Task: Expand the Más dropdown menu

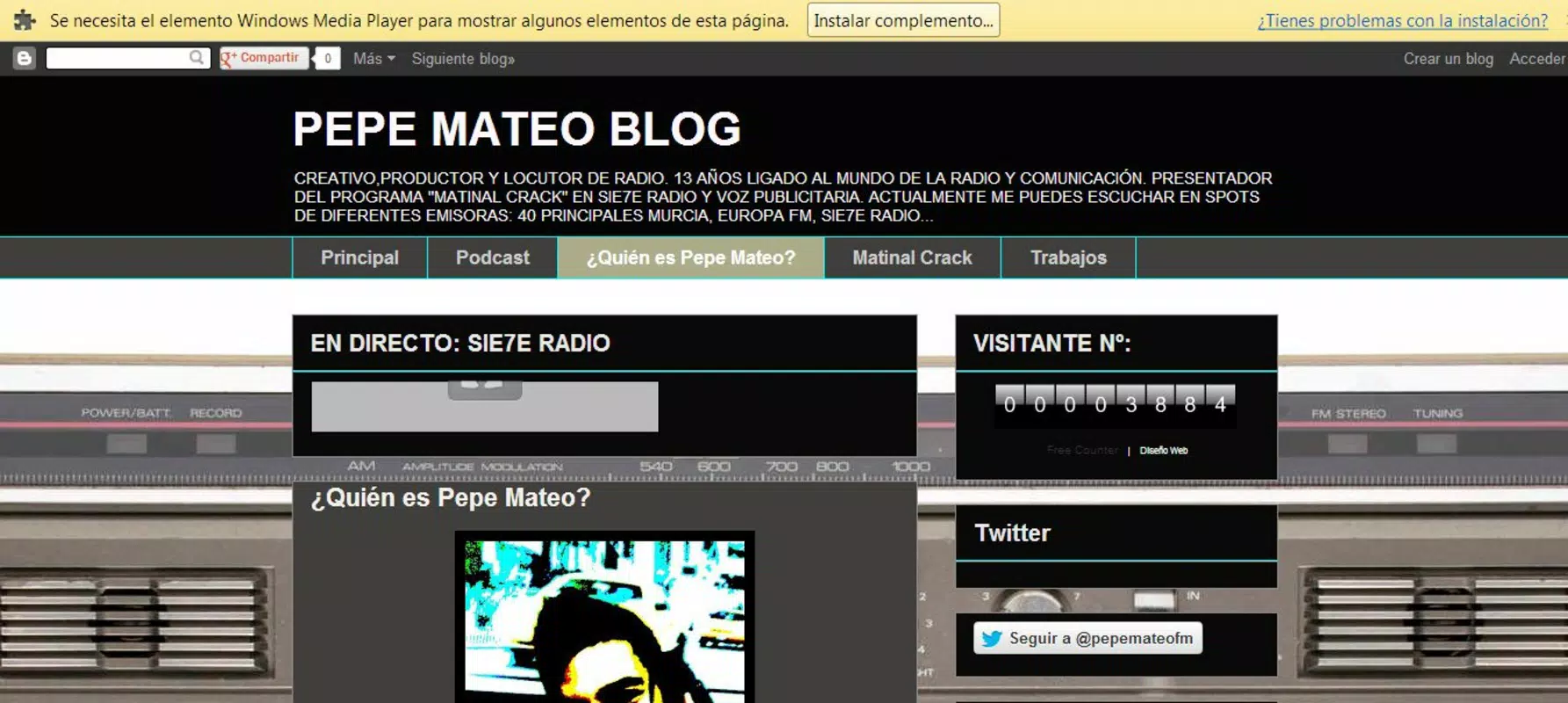Action: [x=374, y=59]
